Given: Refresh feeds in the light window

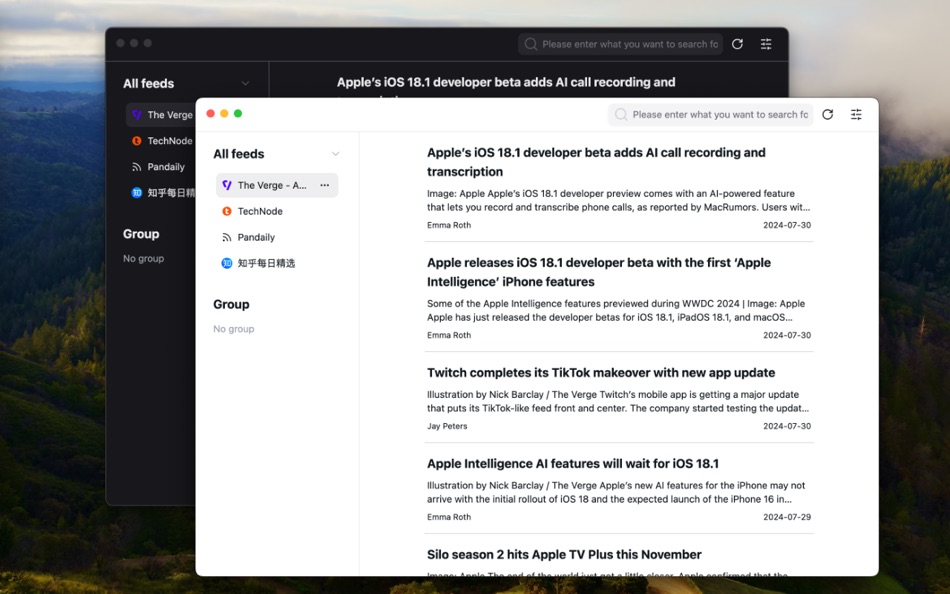Looking at the screenshot, I should pos(828,115).
